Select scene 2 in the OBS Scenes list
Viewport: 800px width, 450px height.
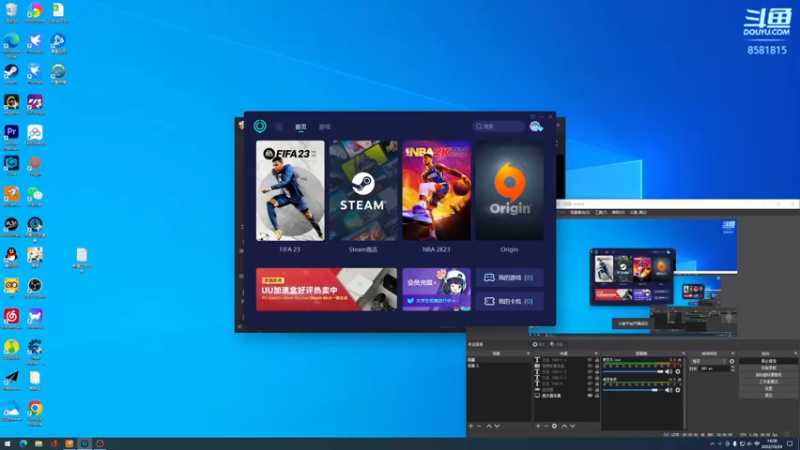click(498, 366)
